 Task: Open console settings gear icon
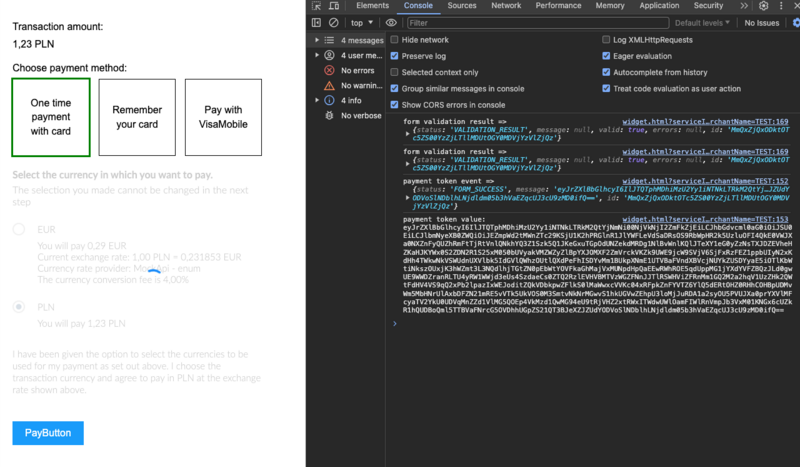[x=796, y=22]
